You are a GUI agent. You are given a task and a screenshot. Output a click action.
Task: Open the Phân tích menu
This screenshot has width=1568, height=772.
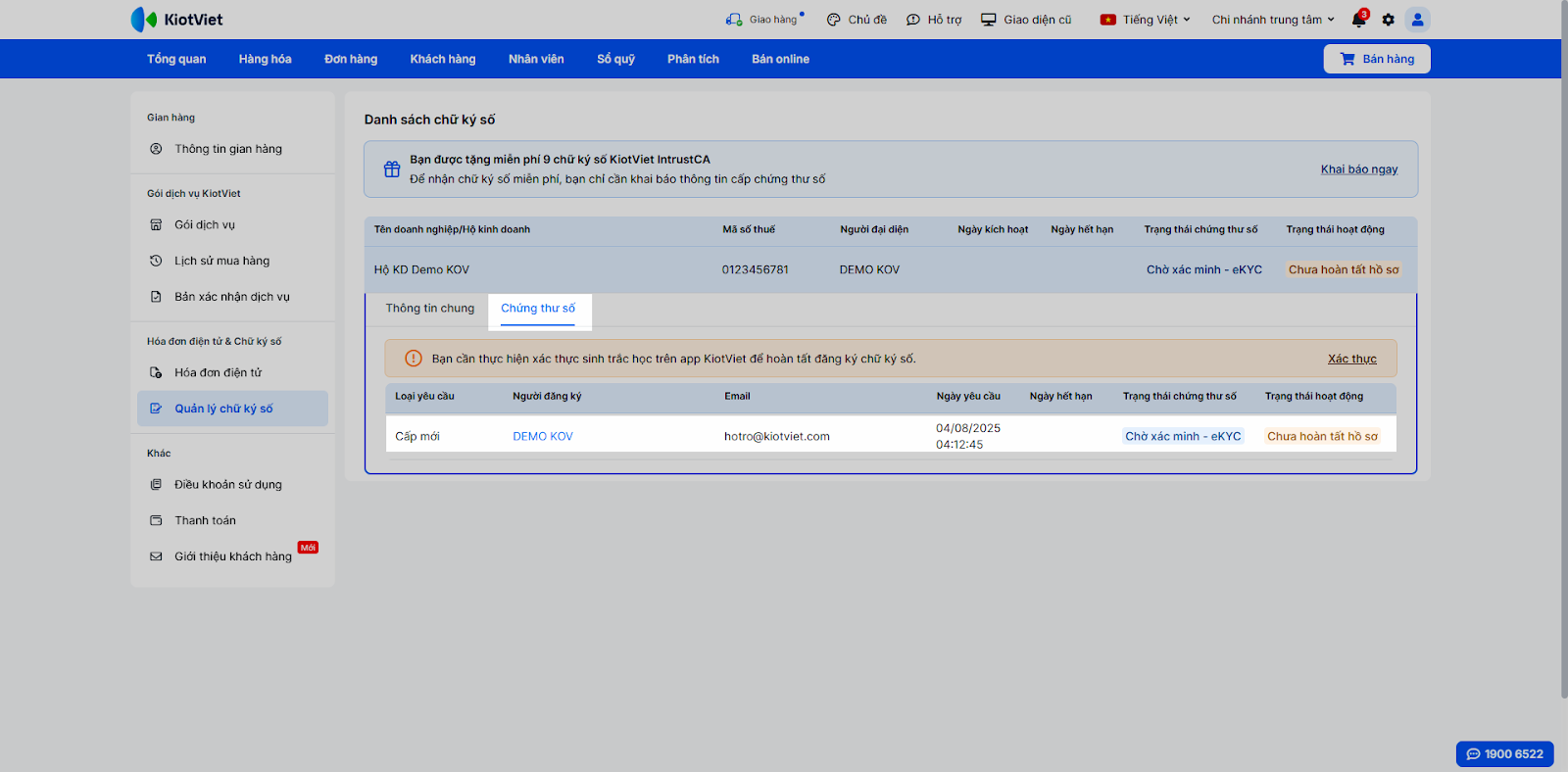coord(694,59)
